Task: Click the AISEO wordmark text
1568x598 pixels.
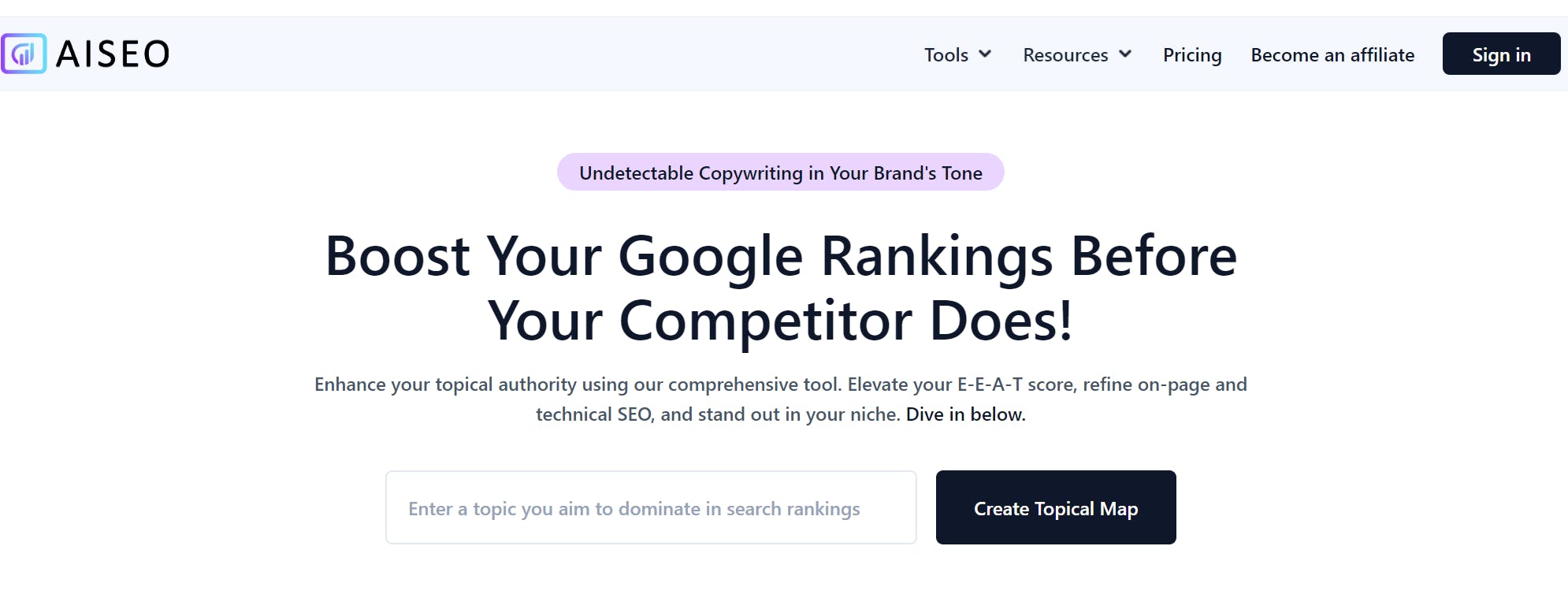Action: 113,54
